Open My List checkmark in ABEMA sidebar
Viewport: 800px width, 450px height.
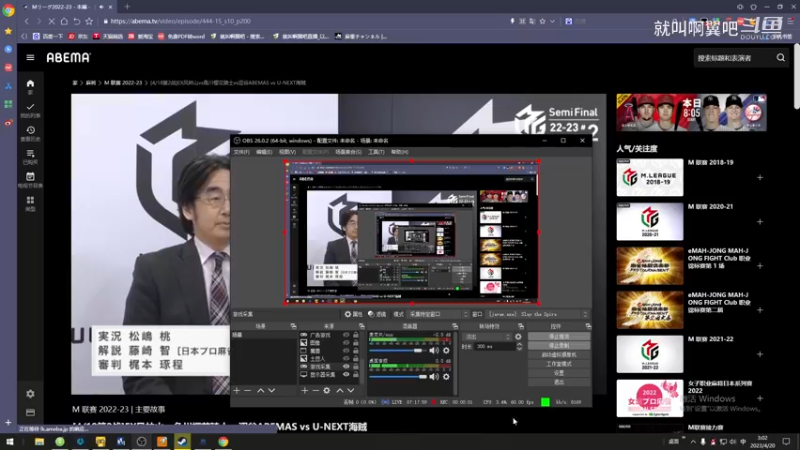pos(30,110)
